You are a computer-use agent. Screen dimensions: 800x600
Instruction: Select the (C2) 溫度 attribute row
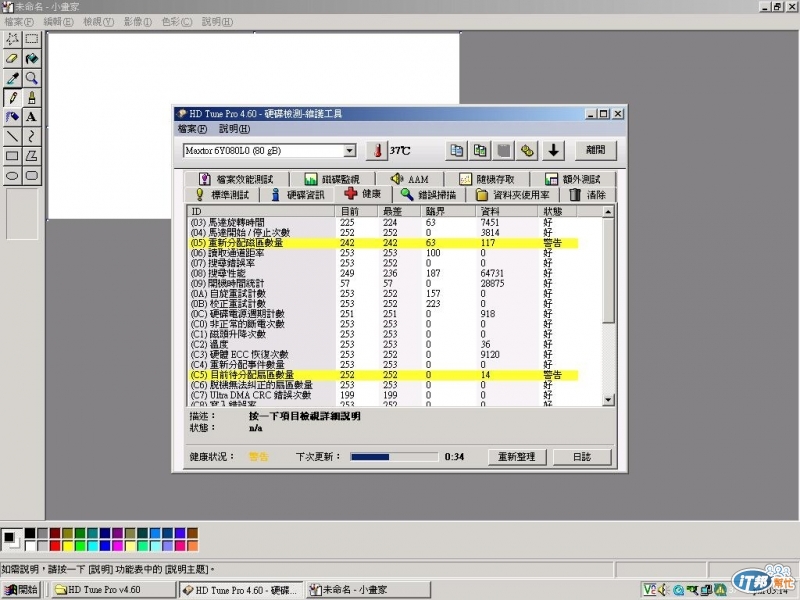[x=383, y=344]
